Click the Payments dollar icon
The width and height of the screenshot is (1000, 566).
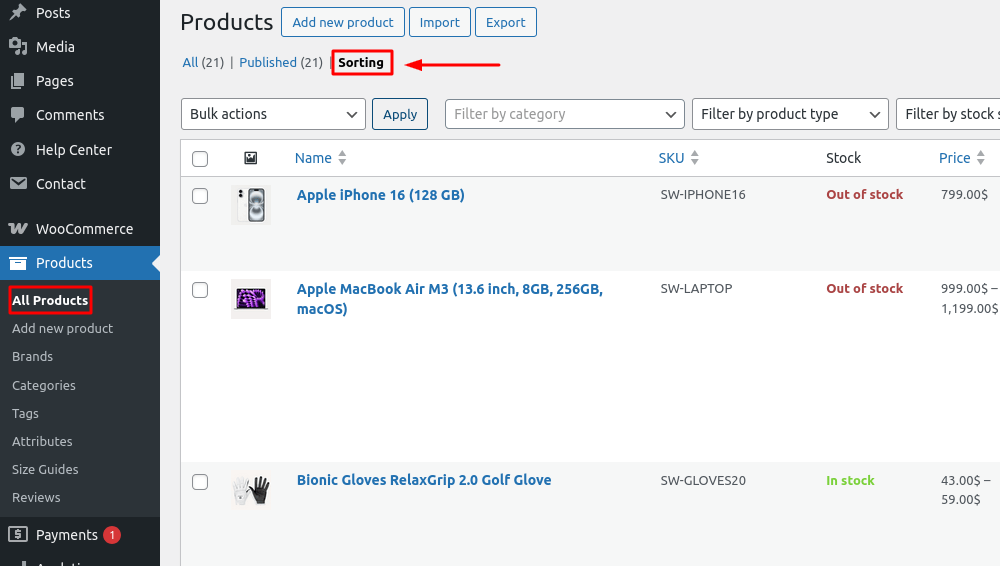18,534
